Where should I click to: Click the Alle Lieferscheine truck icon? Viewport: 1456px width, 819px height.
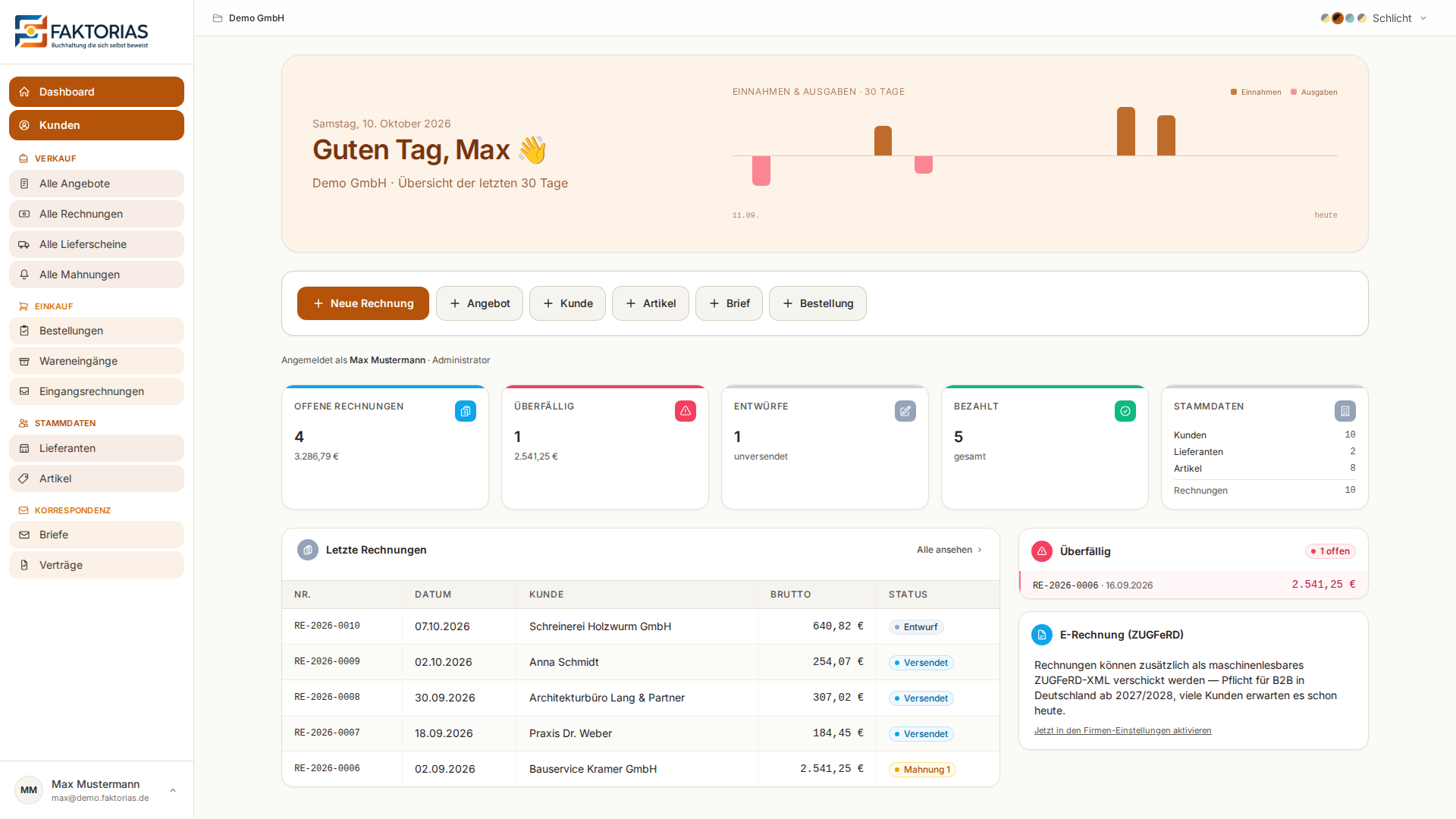click(24, 244)
